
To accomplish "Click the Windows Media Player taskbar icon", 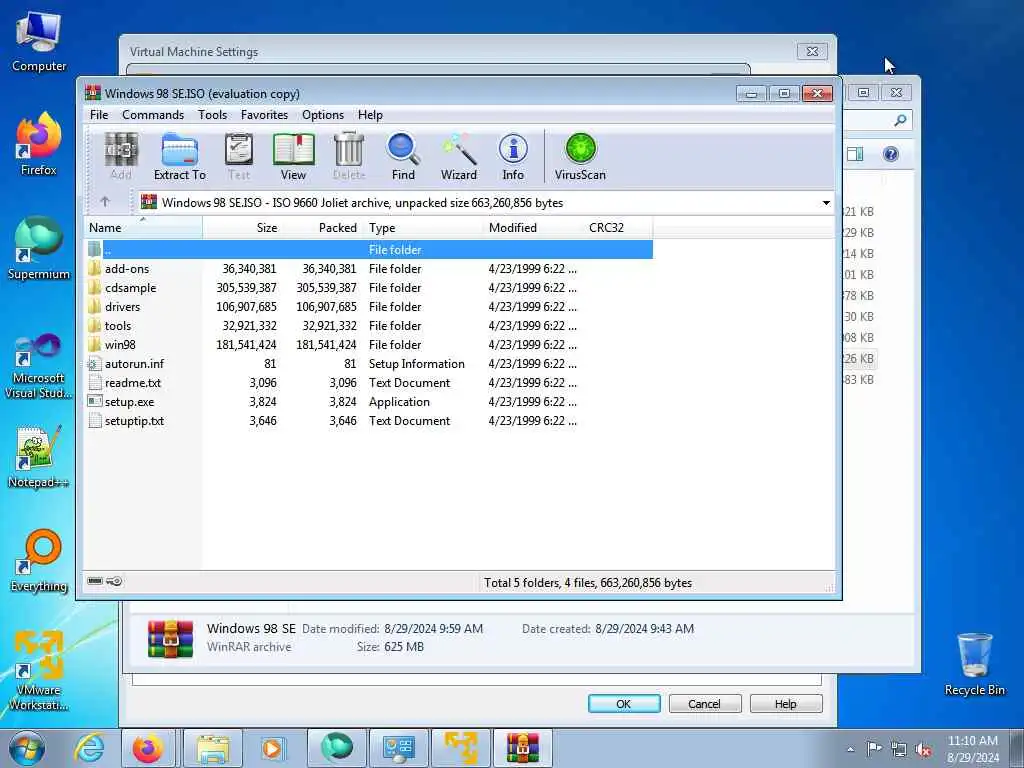I will pos(272,748).
